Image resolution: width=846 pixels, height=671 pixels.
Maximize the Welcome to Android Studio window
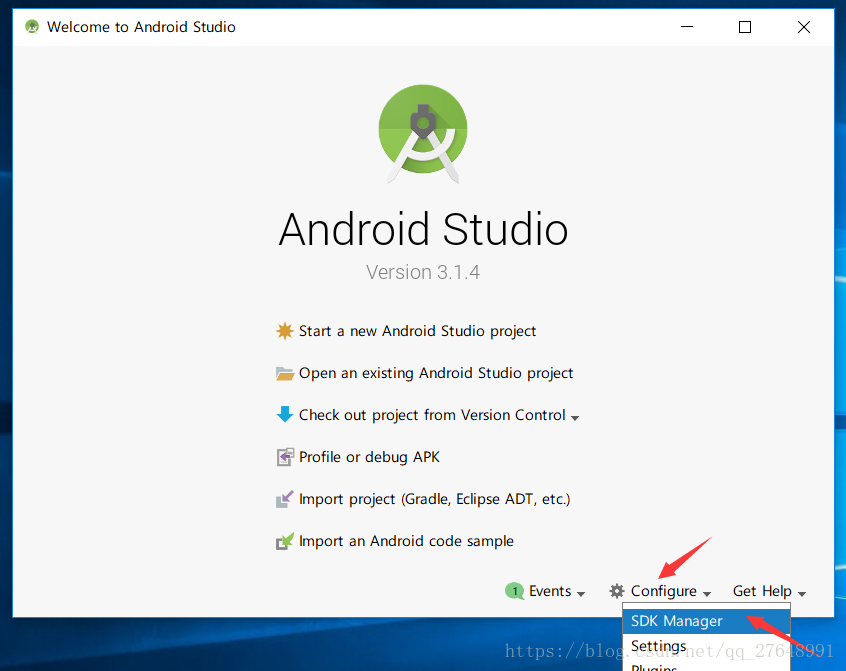point(745,26)
